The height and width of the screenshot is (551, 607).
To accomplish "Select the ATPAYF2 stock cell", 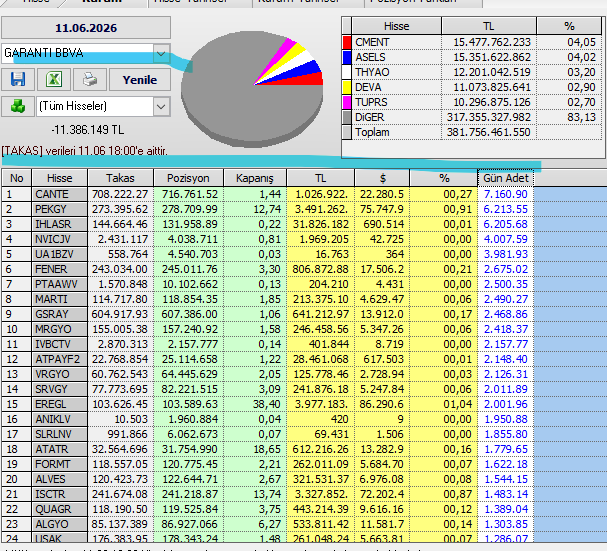I will (x=60, y=359).
